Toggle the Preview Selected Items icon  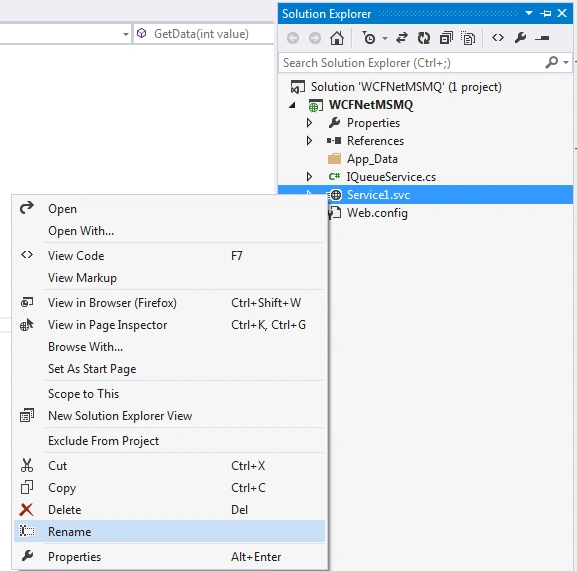pos(542,38)
